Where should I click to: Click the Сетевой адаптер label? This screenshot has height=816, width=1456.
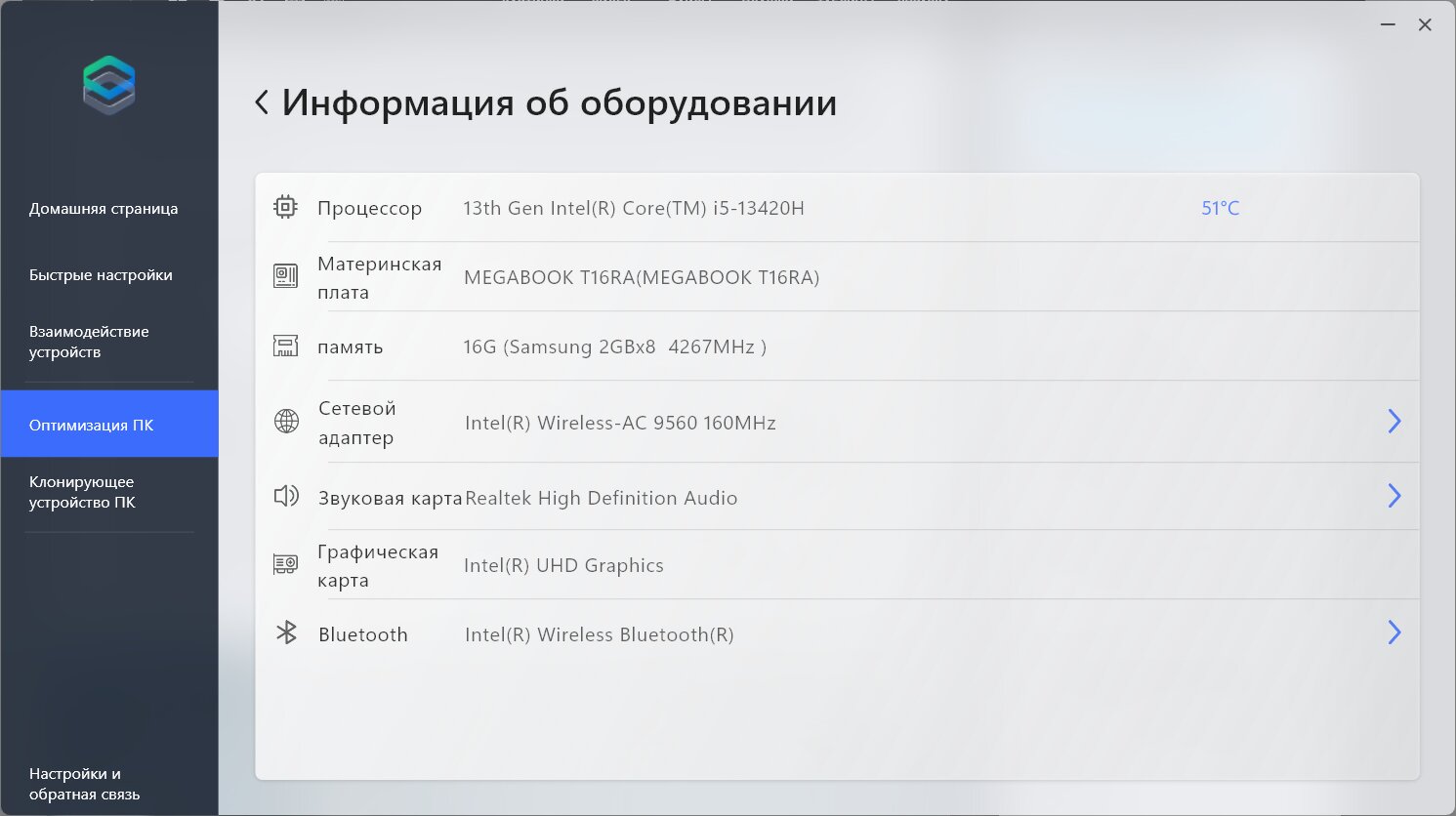pos(356,423)
